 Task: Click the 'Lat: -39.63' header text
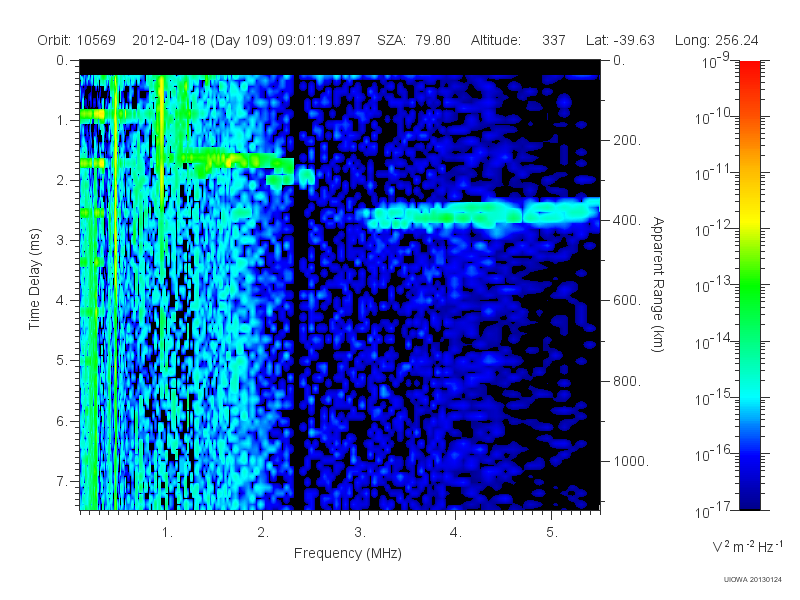(620, 40)
